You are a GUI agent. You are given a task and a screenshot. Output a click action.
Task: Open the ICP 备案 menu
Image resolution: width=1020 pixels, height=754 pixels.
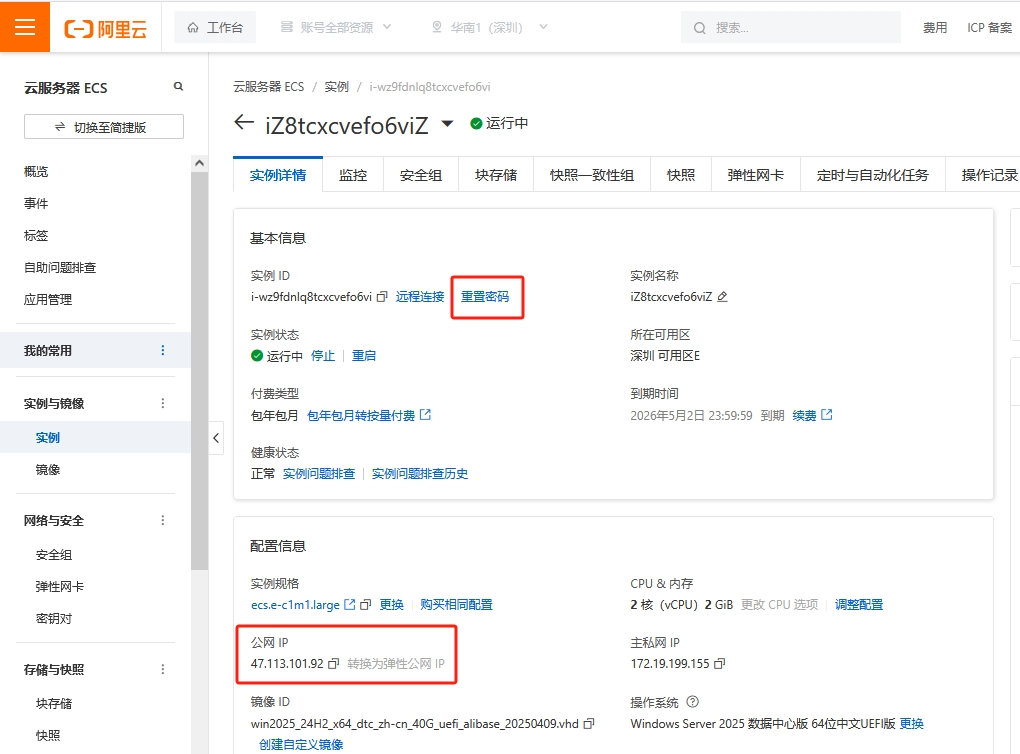click(989, 27)
